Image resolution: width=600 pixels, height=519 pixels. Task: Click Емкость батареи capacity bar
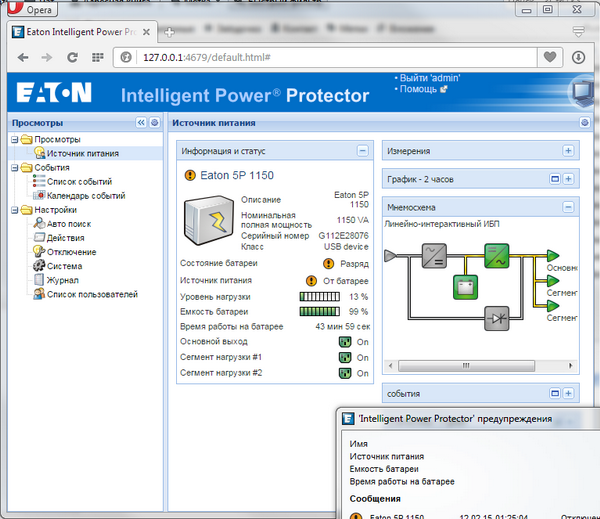tap(320, 312)
